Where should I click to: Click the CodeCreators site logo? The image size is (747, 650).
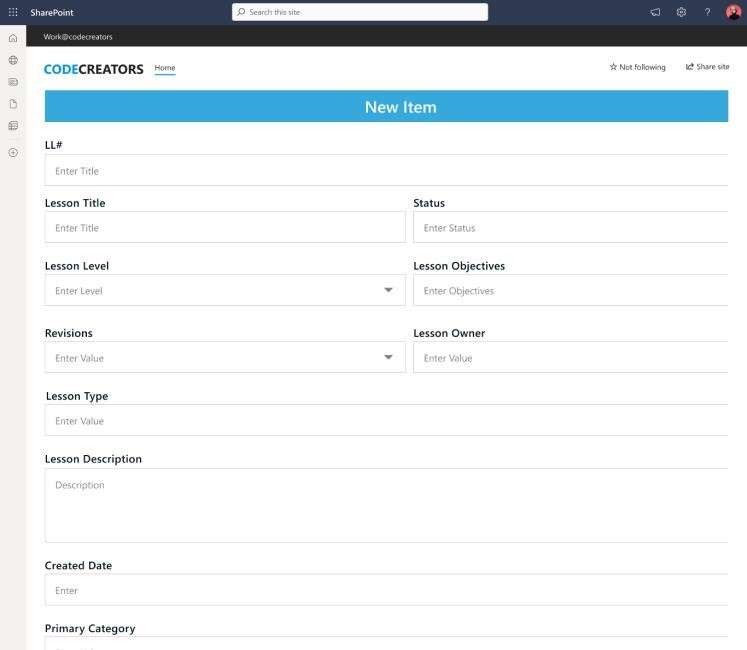[94, 69]
